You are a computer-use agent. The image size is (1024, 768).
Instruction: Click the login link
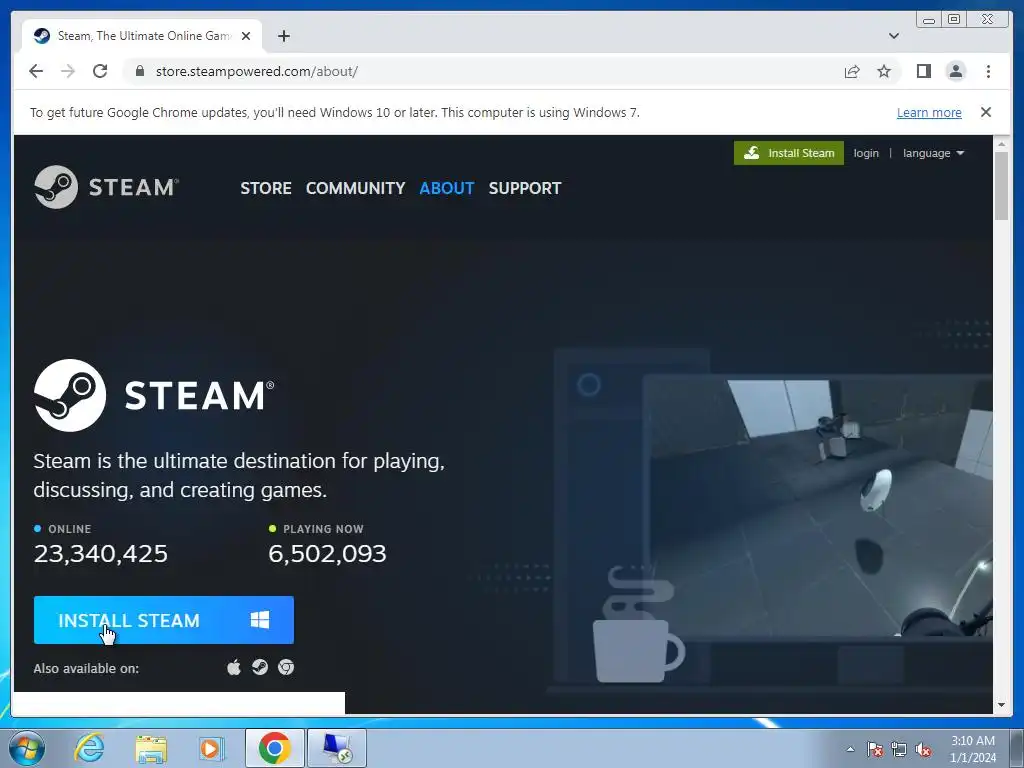(x=866, y=153)
